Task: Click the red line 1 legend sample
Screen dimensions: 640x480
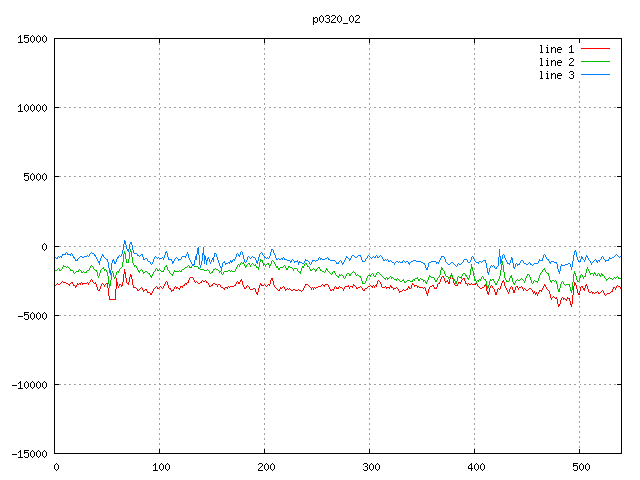Action: pyautogui.click(x=595, y=49)
